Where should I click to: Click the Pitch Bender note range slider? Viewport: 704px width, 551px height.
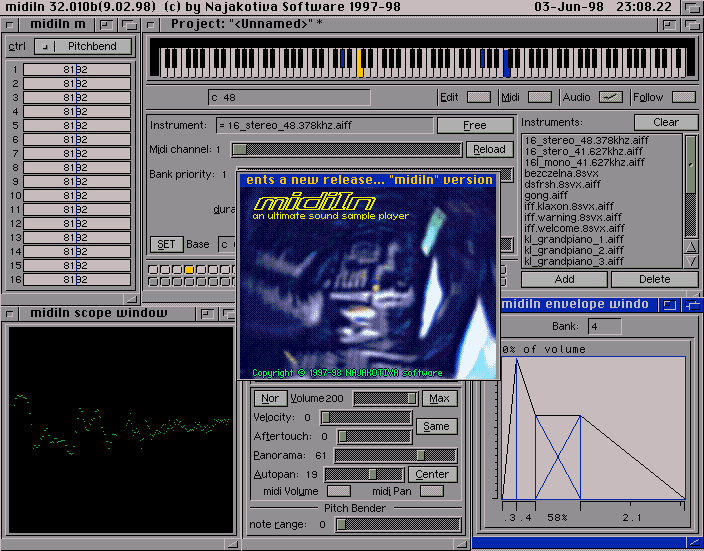point(398,525)
